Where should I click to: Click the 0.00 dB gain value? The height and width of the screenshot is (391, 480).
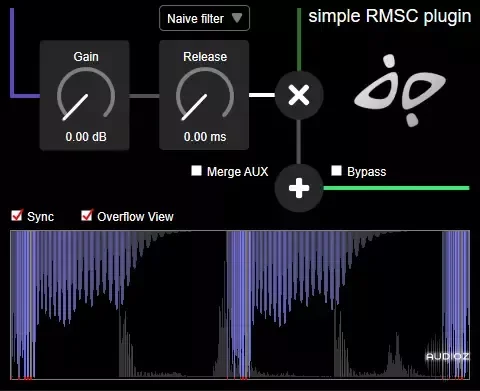coord(86,137)
